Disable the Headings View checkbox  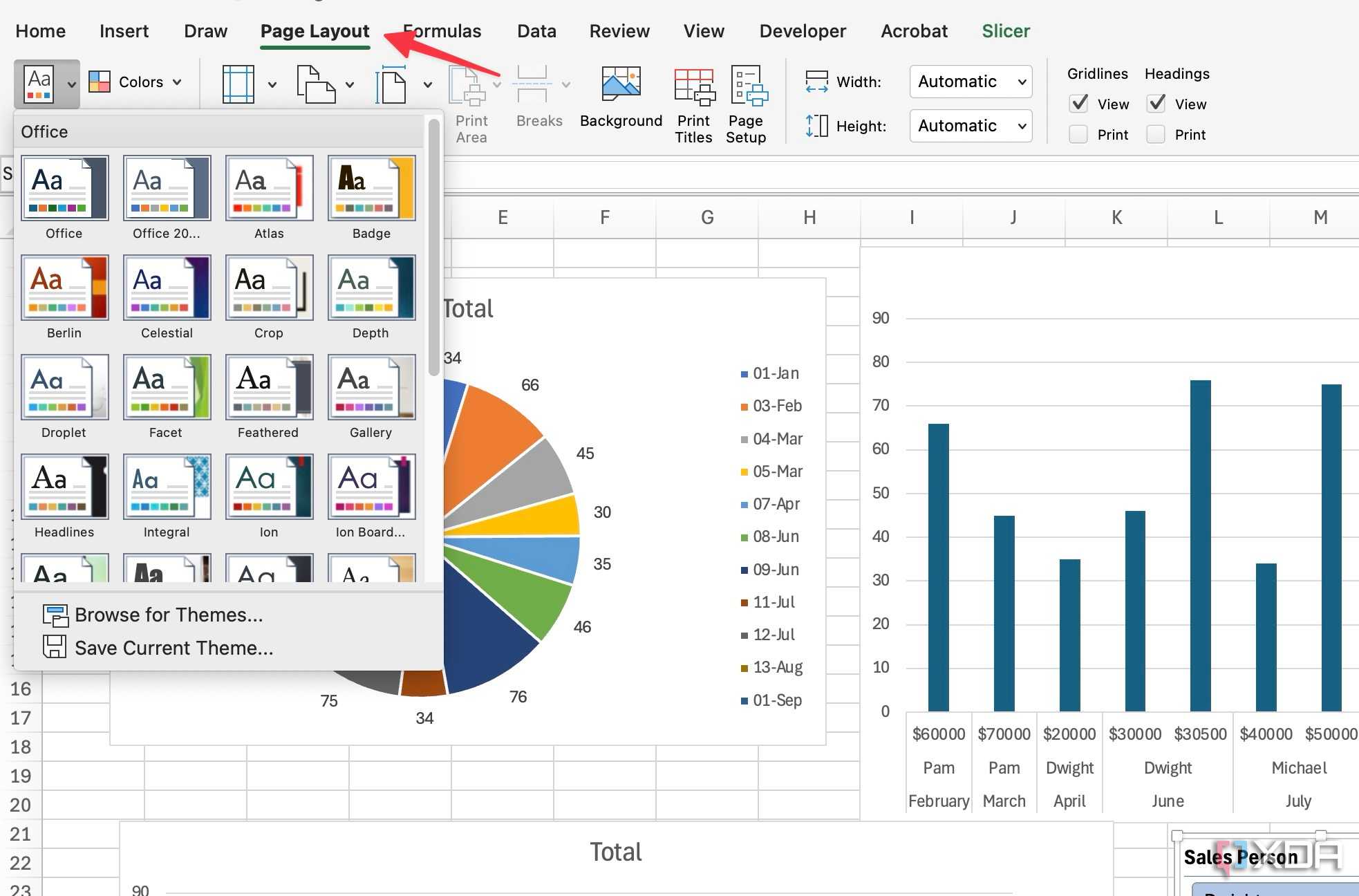pos(1156,104)
